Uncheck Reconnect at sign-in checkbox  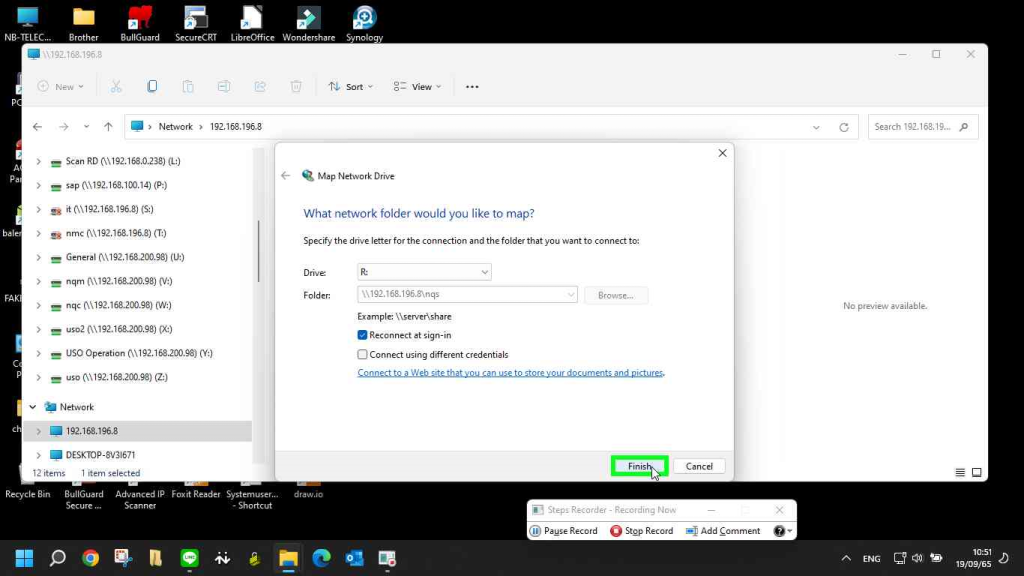pyautogui.click(x=363, y=335)
